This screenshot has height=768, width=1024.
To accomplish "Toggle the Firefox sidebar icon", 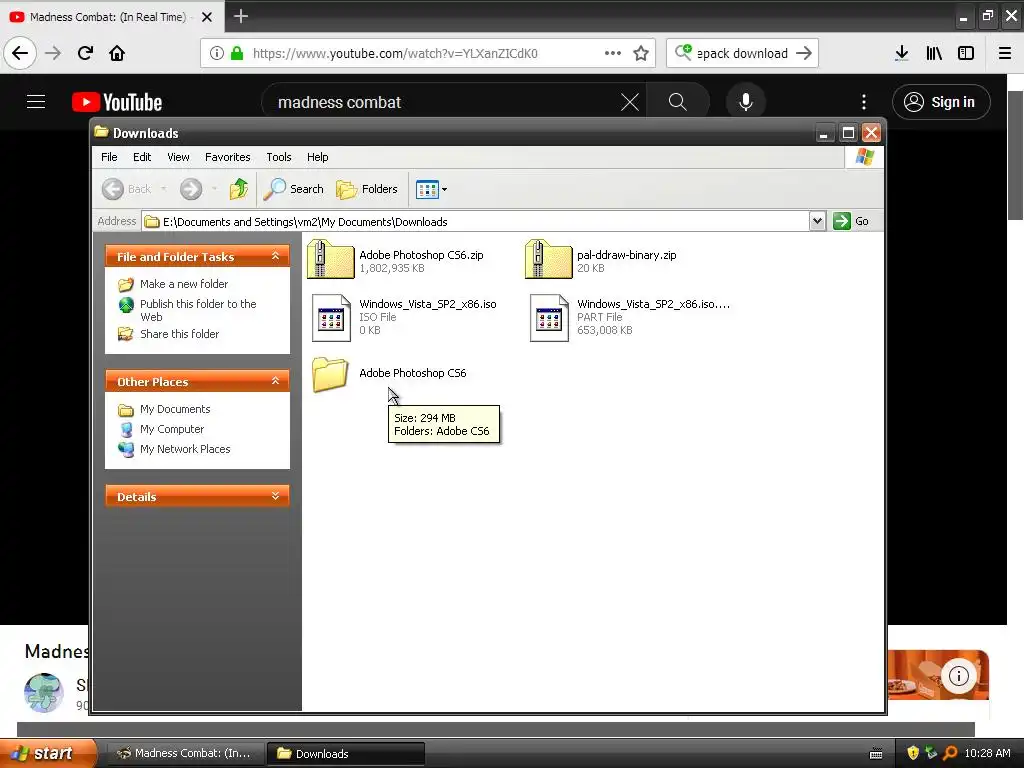I will pyautogui.click(x=966, y=53).
